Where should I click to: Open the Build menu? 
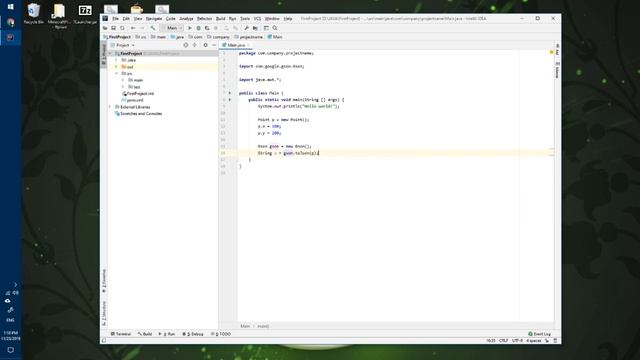(x=220, y=19)
